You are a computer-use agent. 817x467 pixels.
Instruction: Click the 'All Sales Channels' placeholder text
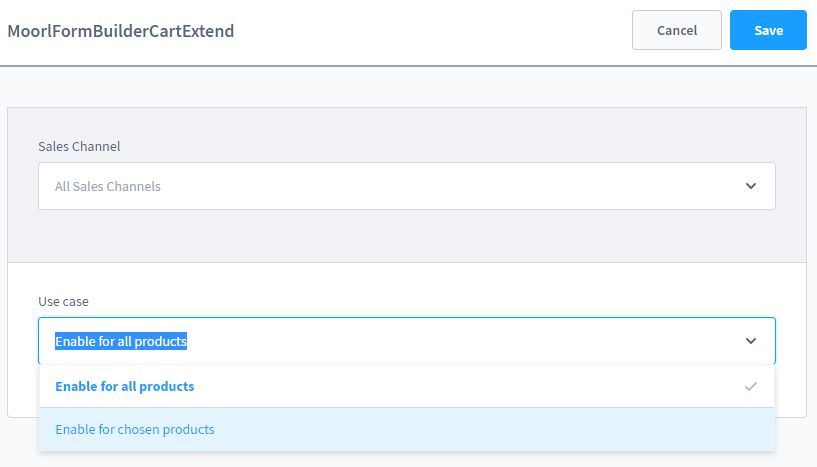pos(108,186)
